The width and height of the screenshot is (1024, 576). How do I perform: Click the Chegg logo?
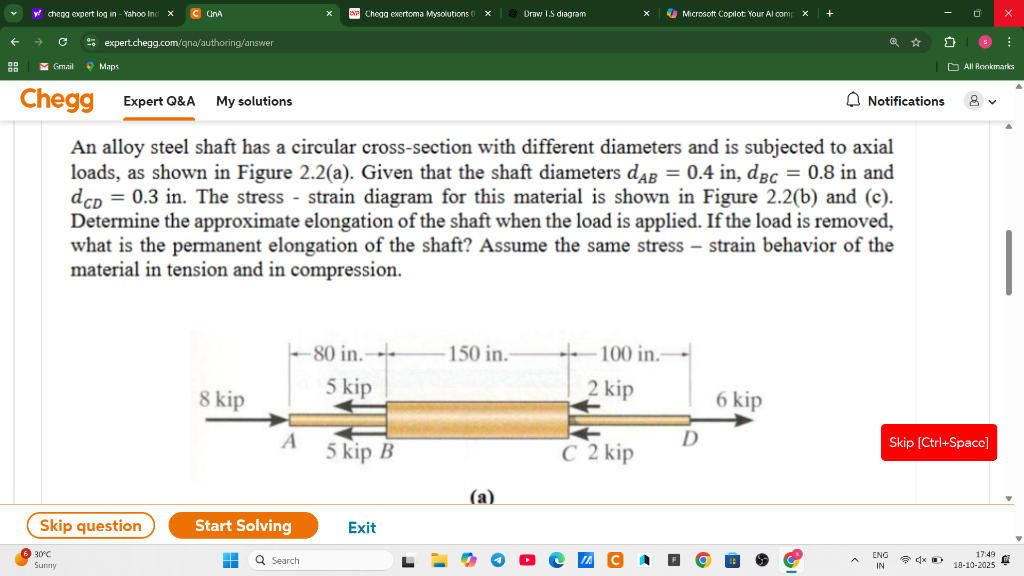57,100
